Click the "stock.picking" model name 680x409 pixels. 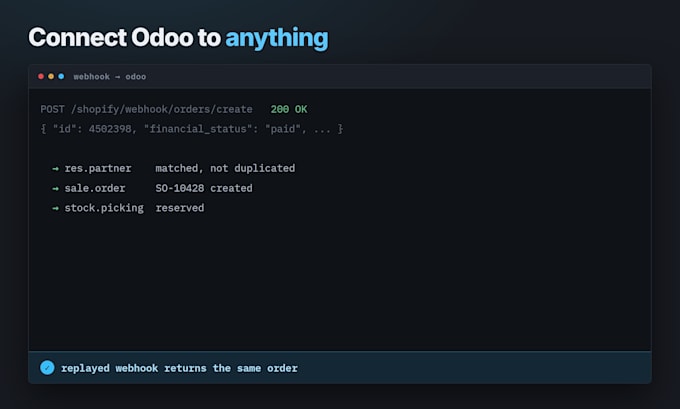(x=104, y=208)
